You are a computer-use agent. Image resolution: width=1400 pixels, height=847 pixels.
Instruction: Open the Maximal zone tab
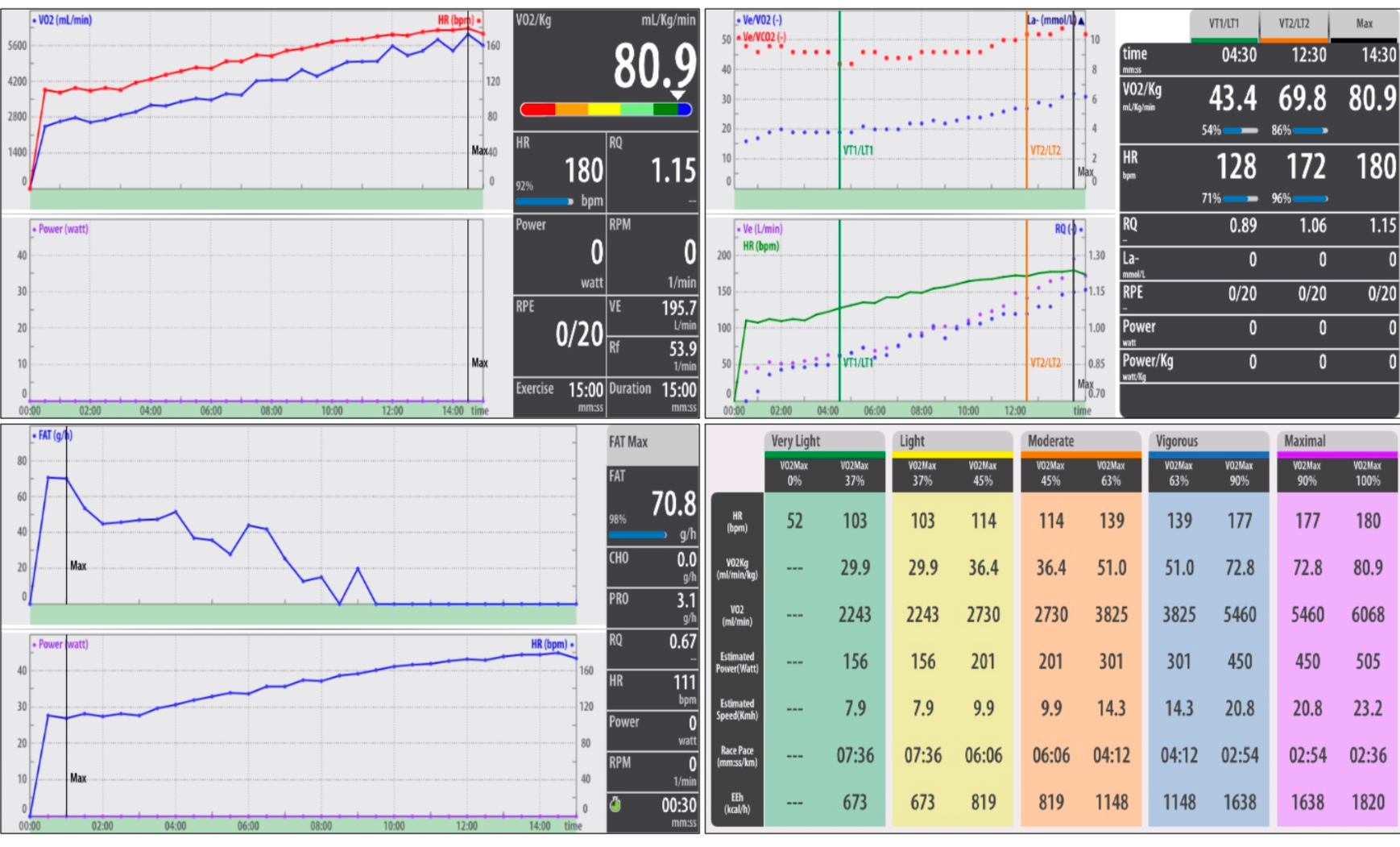(1337, 442)
